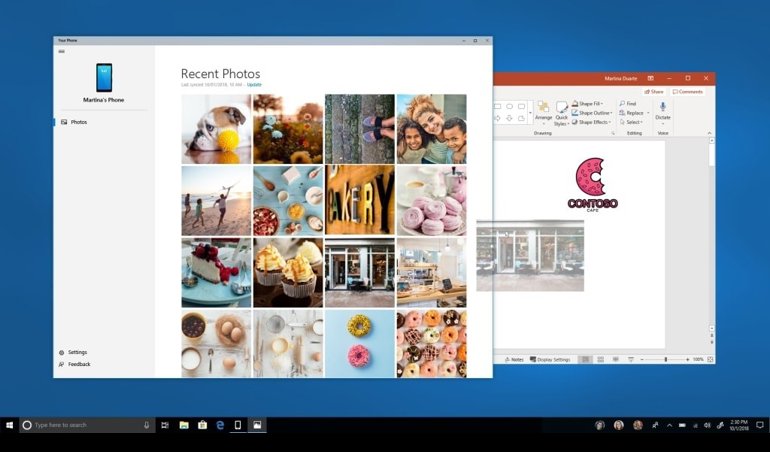Click the Your Phone hamburger menu icon
This screenshot has height=452, width=770.
click(x=61, y=51)
